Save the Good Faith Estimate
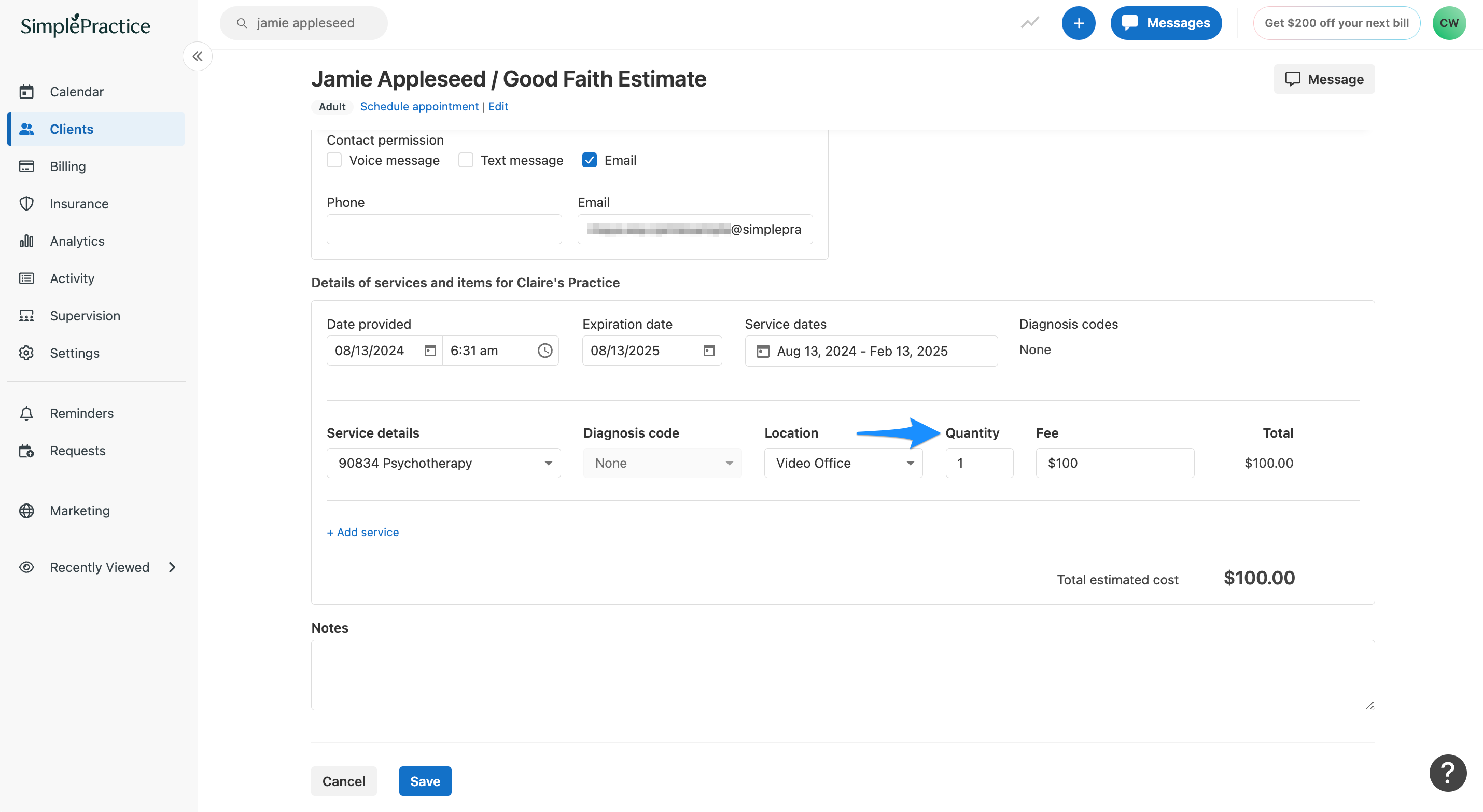 pyautogui.click(x=425, y=781)
